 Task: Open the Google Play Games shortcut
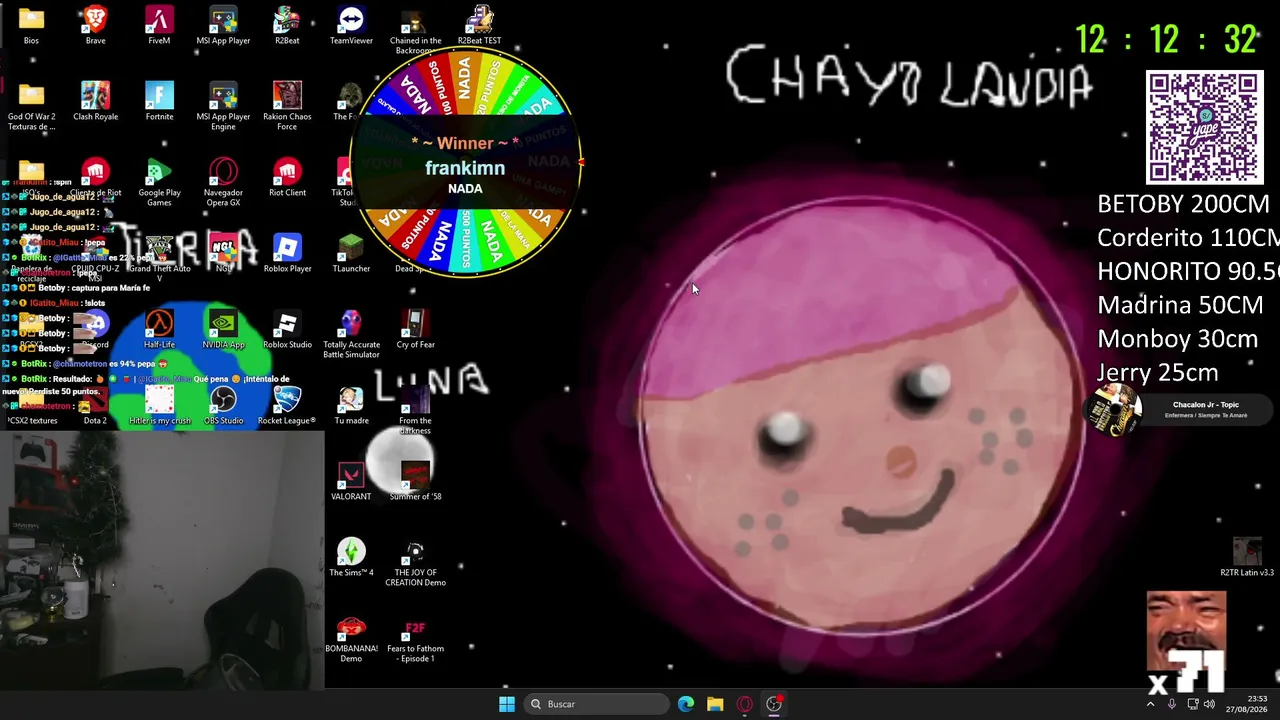(159, 183)
